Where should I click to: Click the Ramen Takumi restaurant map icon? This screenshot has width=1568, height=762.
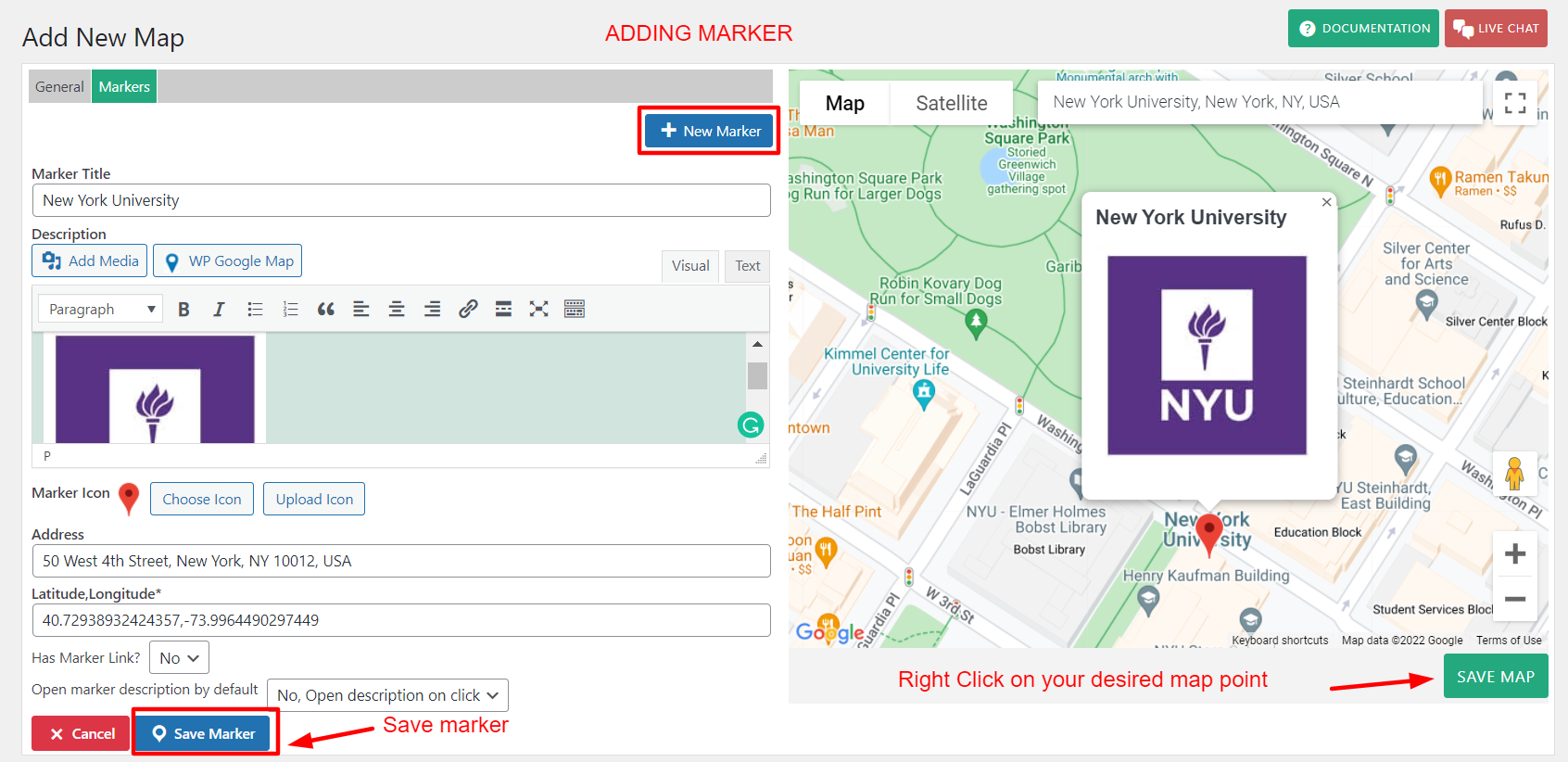tap(1439, 182)
